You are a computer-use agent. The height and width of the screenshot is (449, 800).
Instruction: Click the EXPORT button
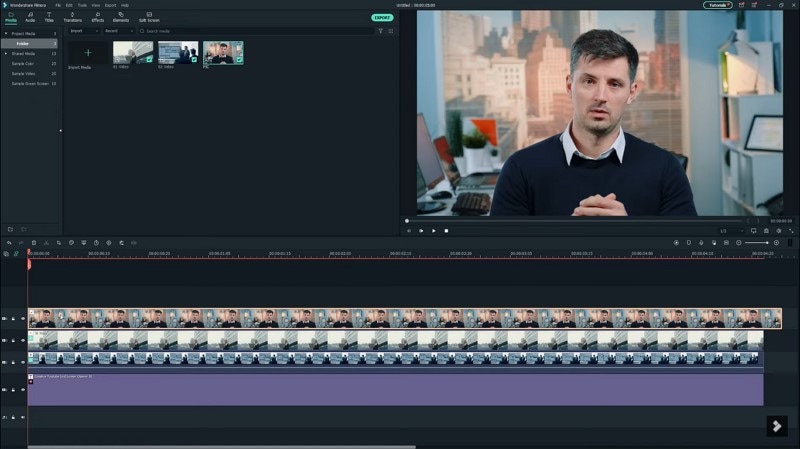click(x=382, y=17)
